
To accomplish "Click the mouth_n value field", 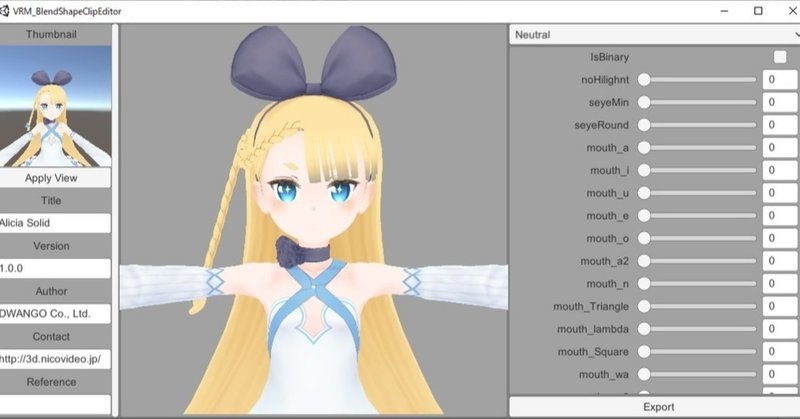I will point(780,284).
